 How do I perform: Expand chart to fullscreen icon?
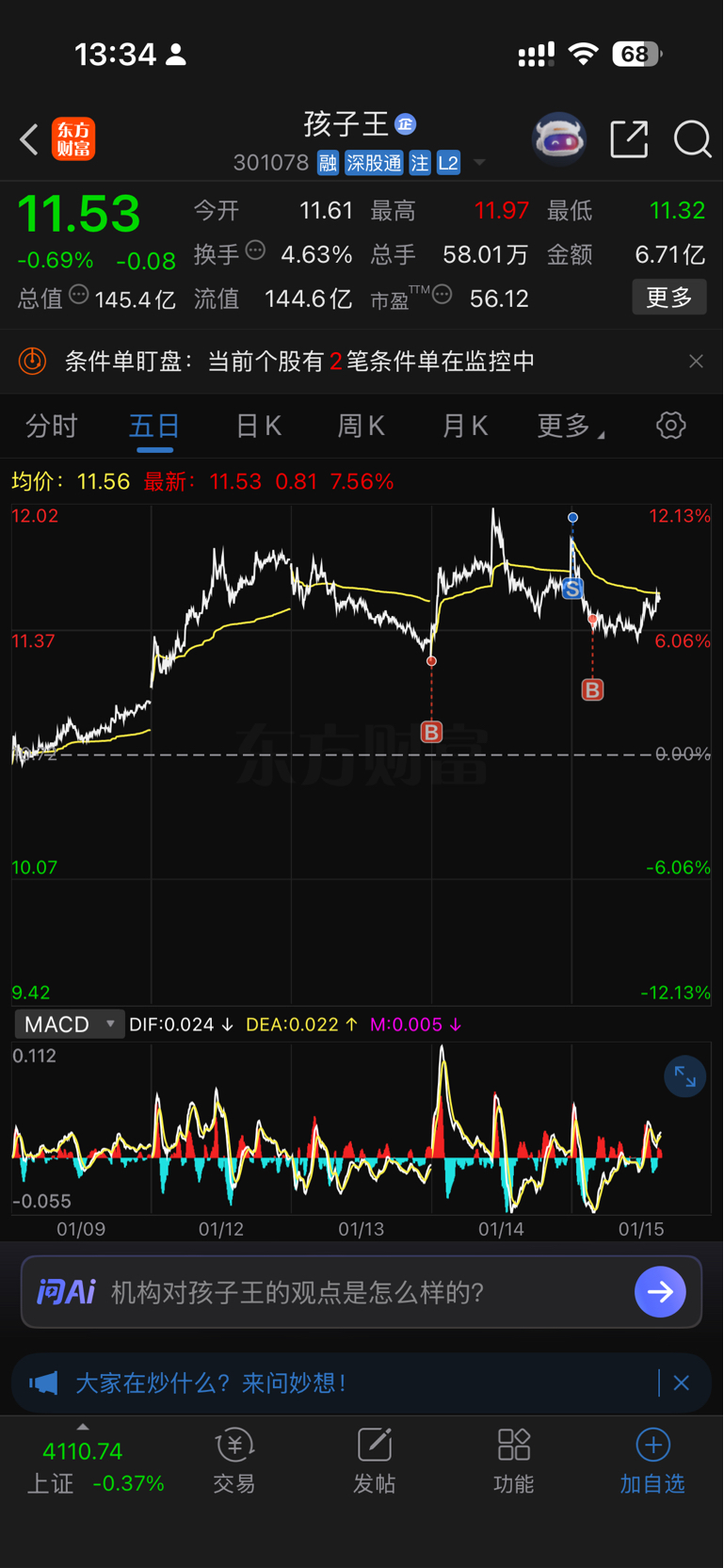(x=684, y=1077)
